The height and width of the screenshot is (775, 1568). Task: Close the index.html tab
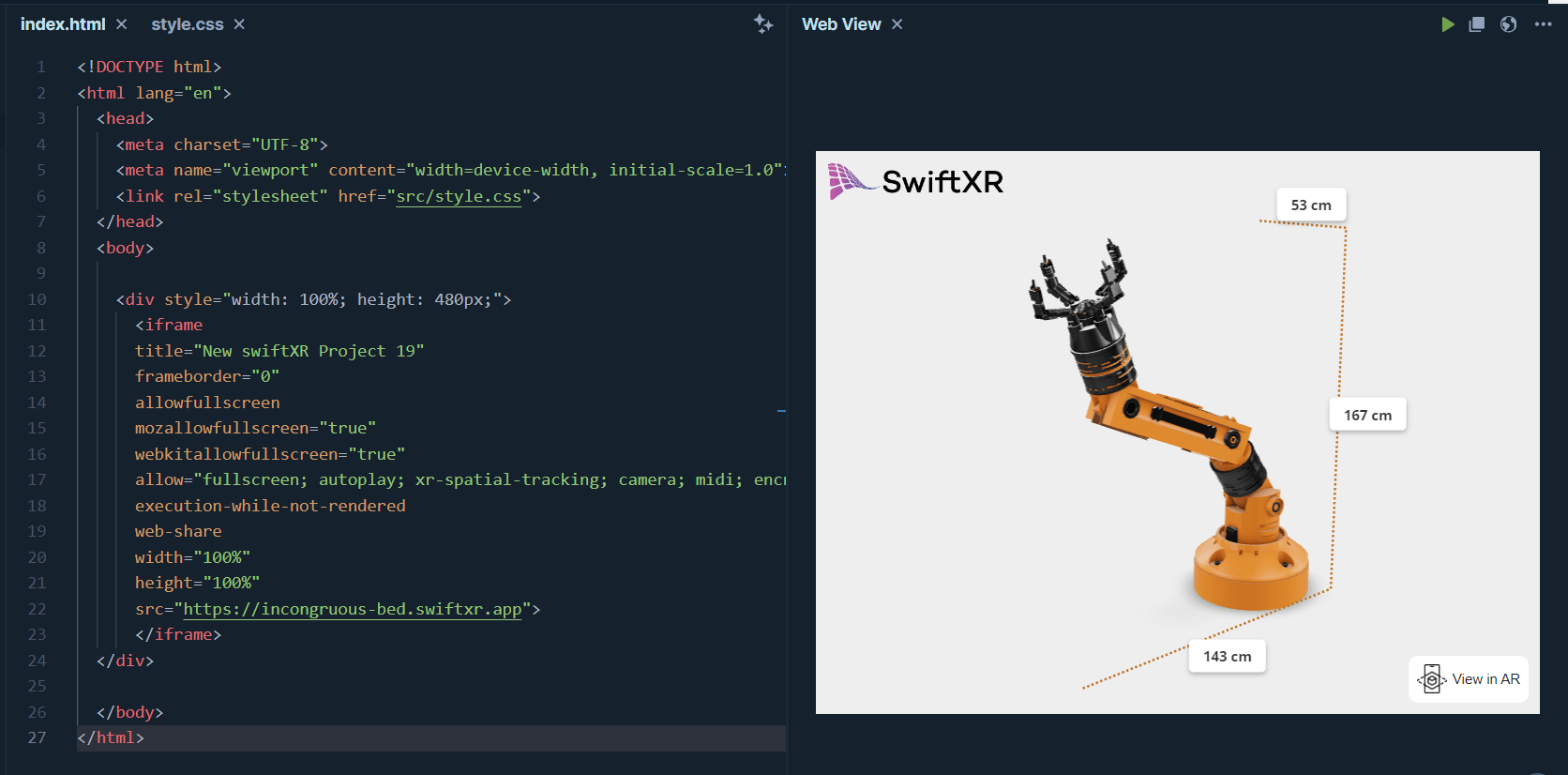tap(122, 24)
